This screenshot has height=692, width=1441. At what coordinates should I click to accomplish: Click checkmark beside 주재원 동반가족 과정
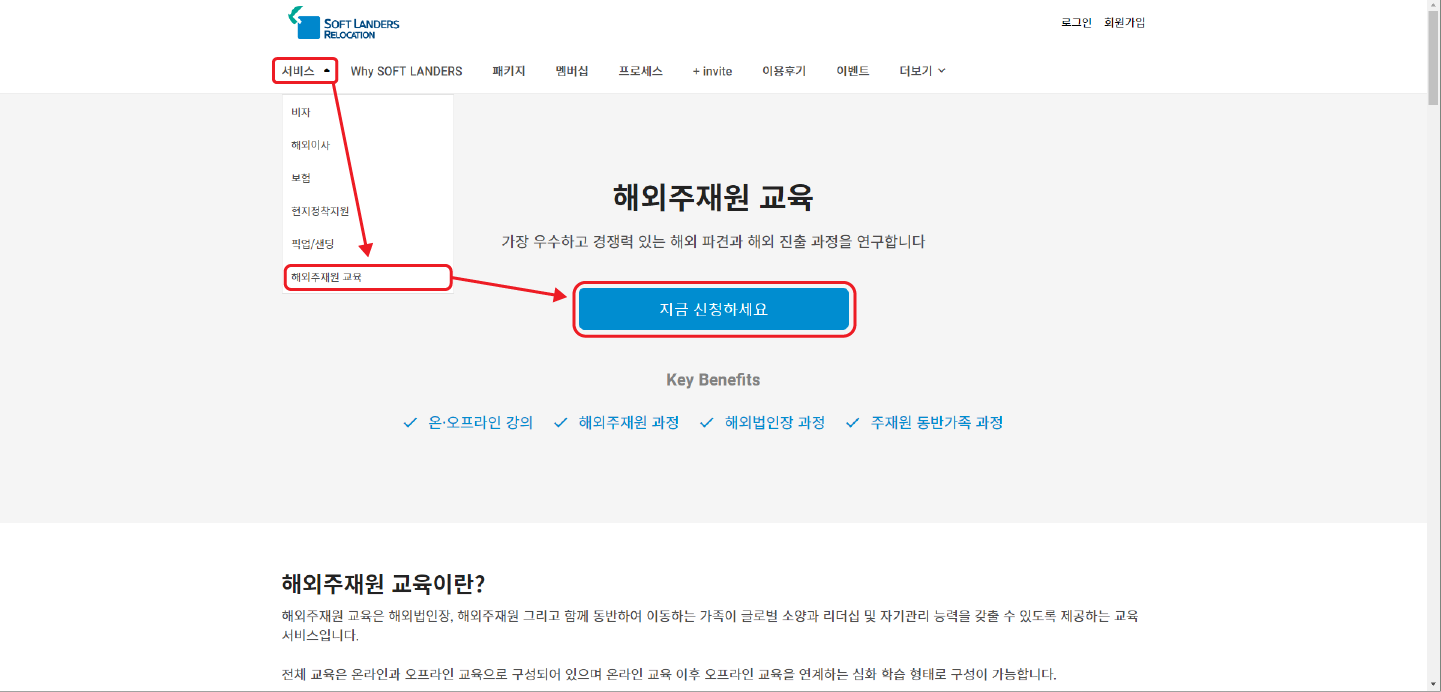tap(852, 423)
